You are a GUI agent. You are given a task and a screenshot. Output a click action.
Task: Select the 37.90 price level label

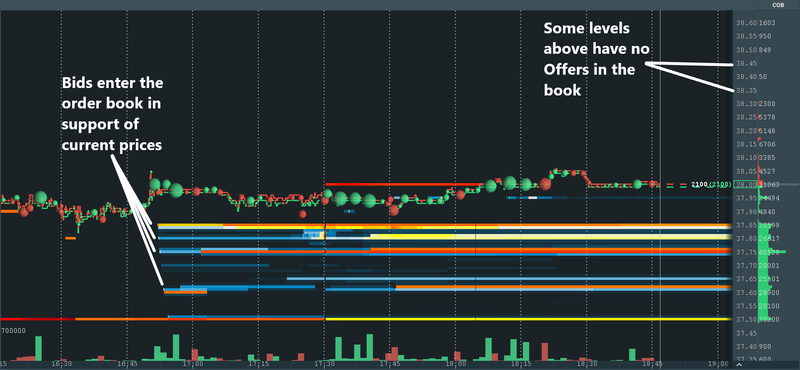[746, 212]
